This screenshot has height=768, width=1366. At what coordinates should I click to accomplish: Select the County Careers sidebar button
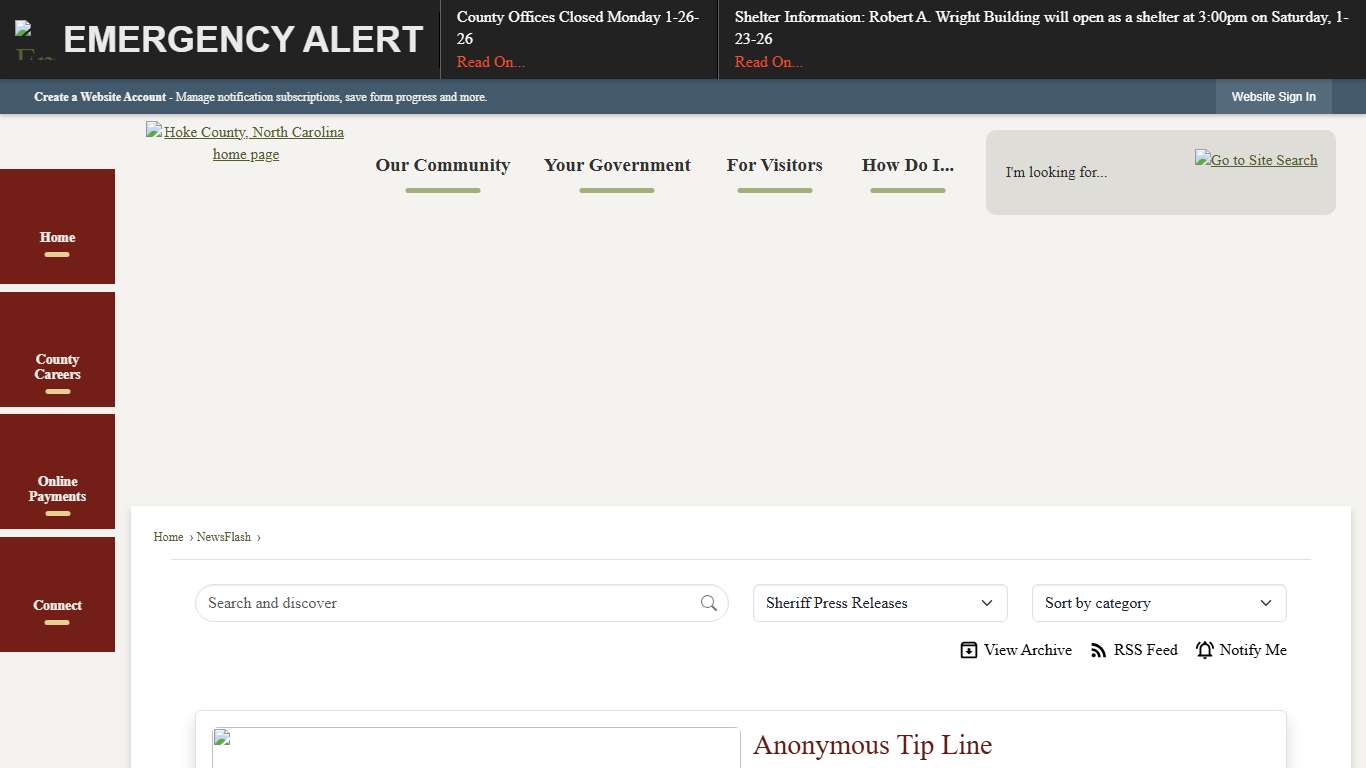point(57,367)
